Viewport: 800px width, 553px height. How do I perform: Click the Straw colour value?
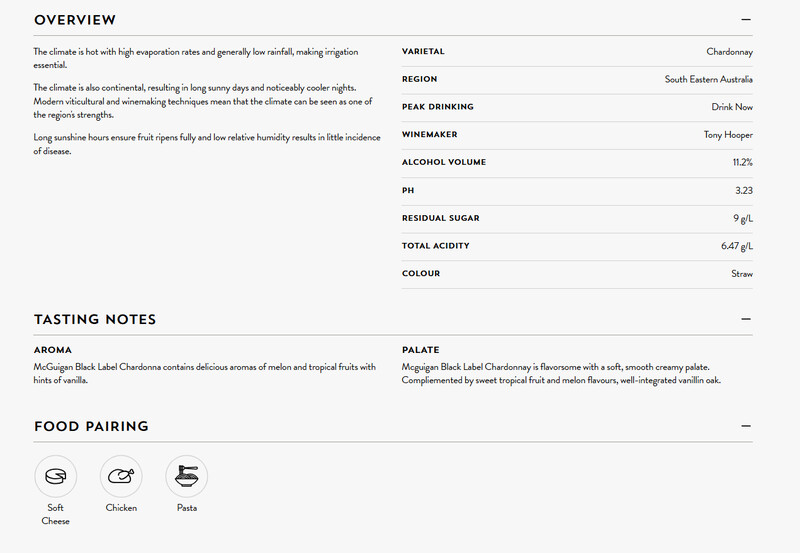pyautogui.click(x=741, y=274)
